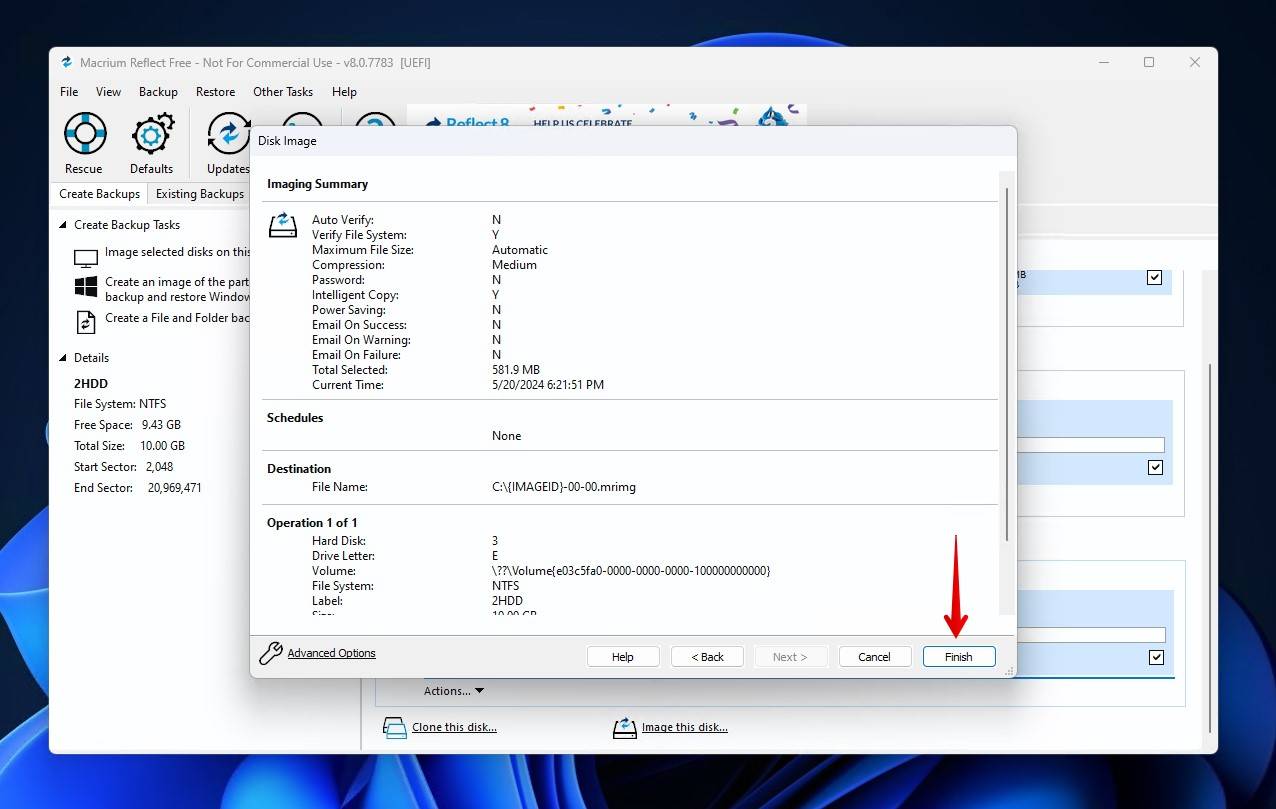Click the destination file name 'C:\{IMAGEID}-00-00.mrimg'
The height and width of the screenshot is (809, 1276).
(564, 487)
